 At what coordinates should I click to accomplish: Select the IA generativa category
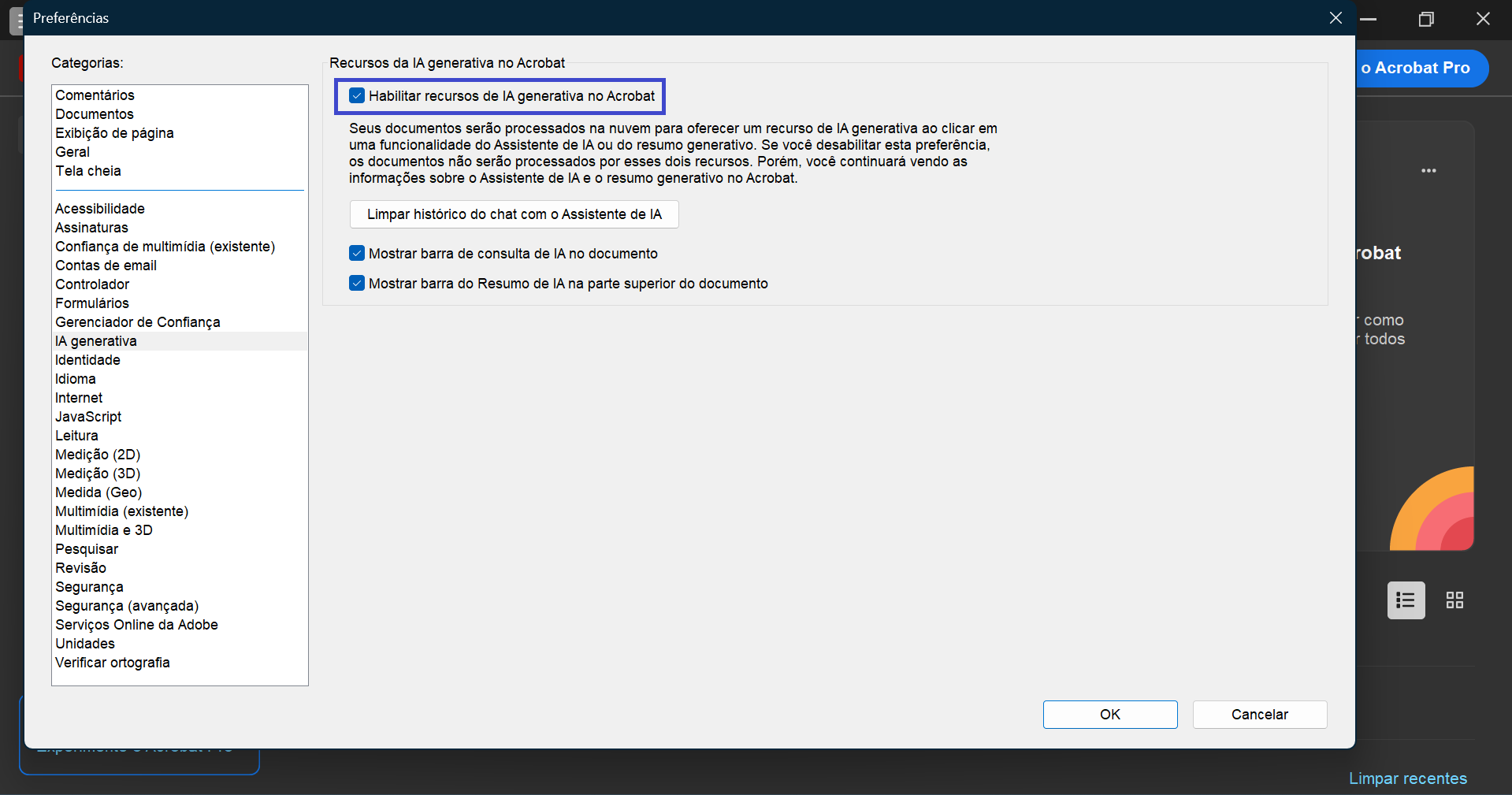(x=180, y=341)
